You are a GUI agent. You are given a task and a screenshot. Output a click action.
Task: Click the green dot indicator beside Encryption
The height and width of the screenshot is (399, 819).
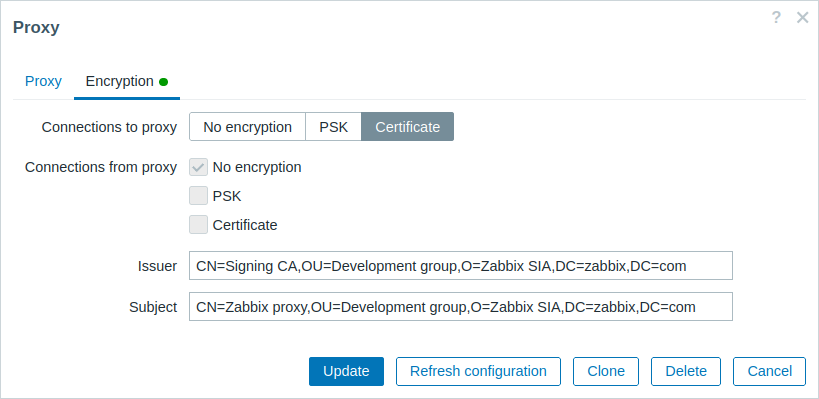point(163,82)
